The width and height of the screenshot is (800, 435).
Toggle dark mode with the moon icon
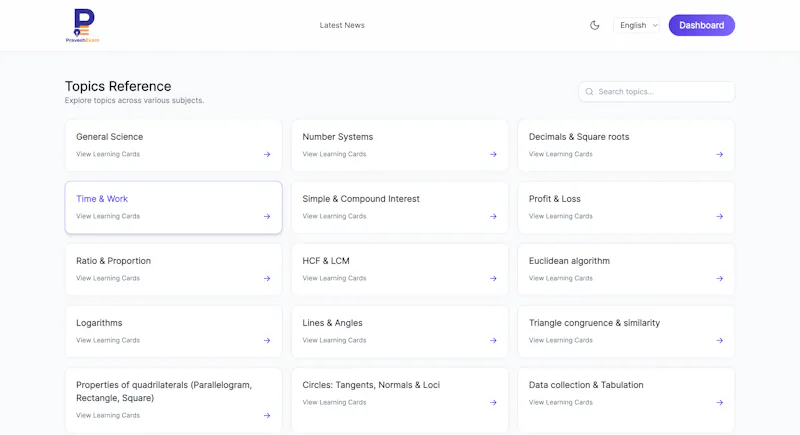click(594, 25)
